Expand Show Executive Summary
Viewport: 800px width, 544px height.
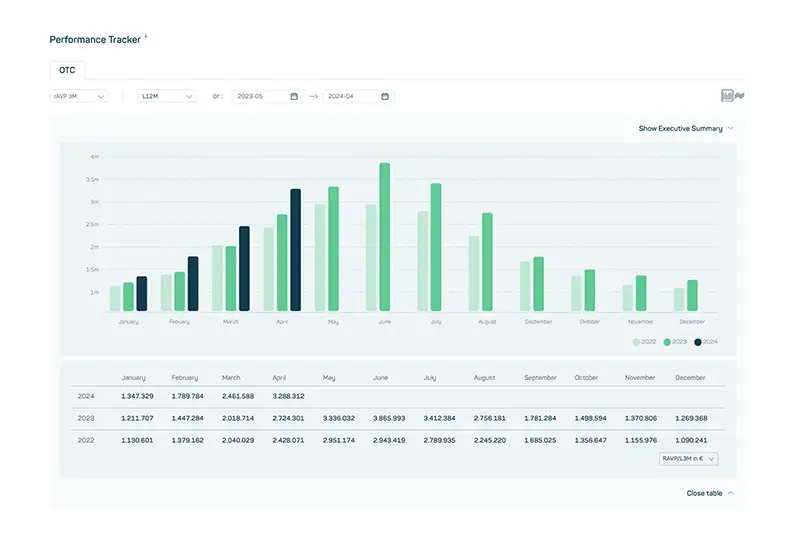tap(686, 129)
